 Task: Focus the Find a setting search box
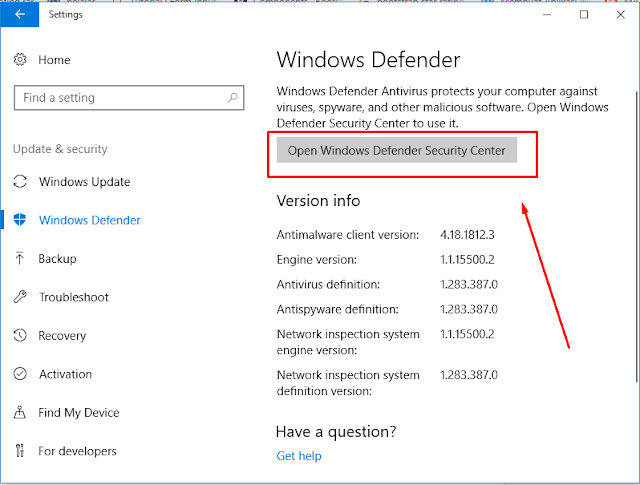coord(129,98)
